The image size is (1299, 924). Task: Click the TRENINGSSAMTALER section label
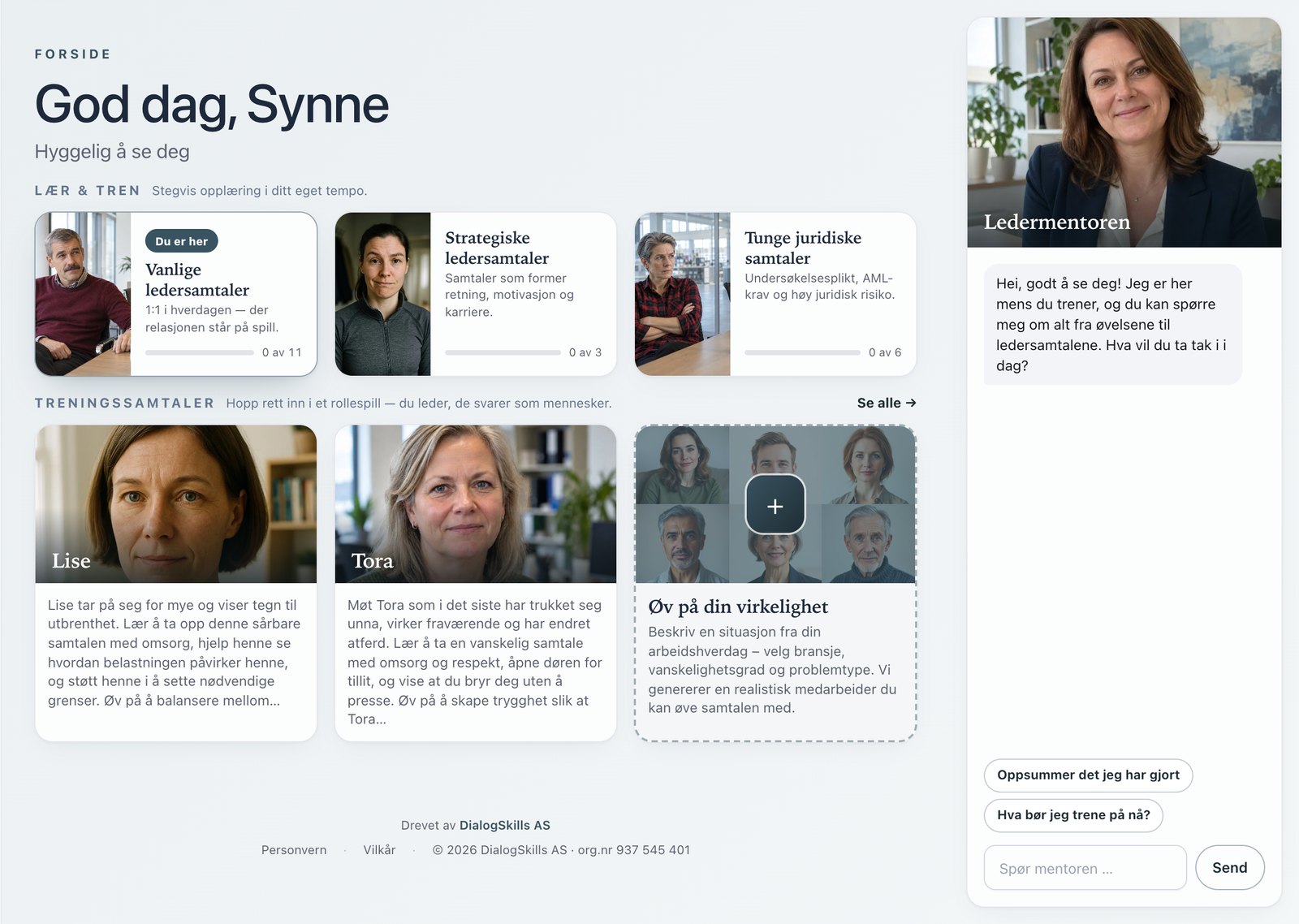[124, 403]
